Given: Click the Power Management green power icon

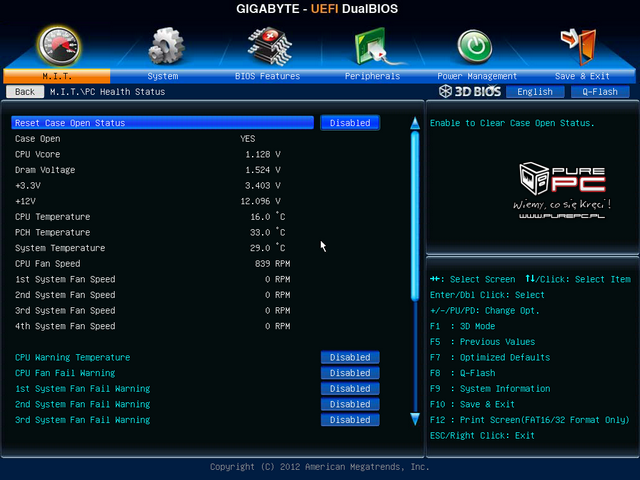Looking at the screenshot, I should tap(474, 46).
